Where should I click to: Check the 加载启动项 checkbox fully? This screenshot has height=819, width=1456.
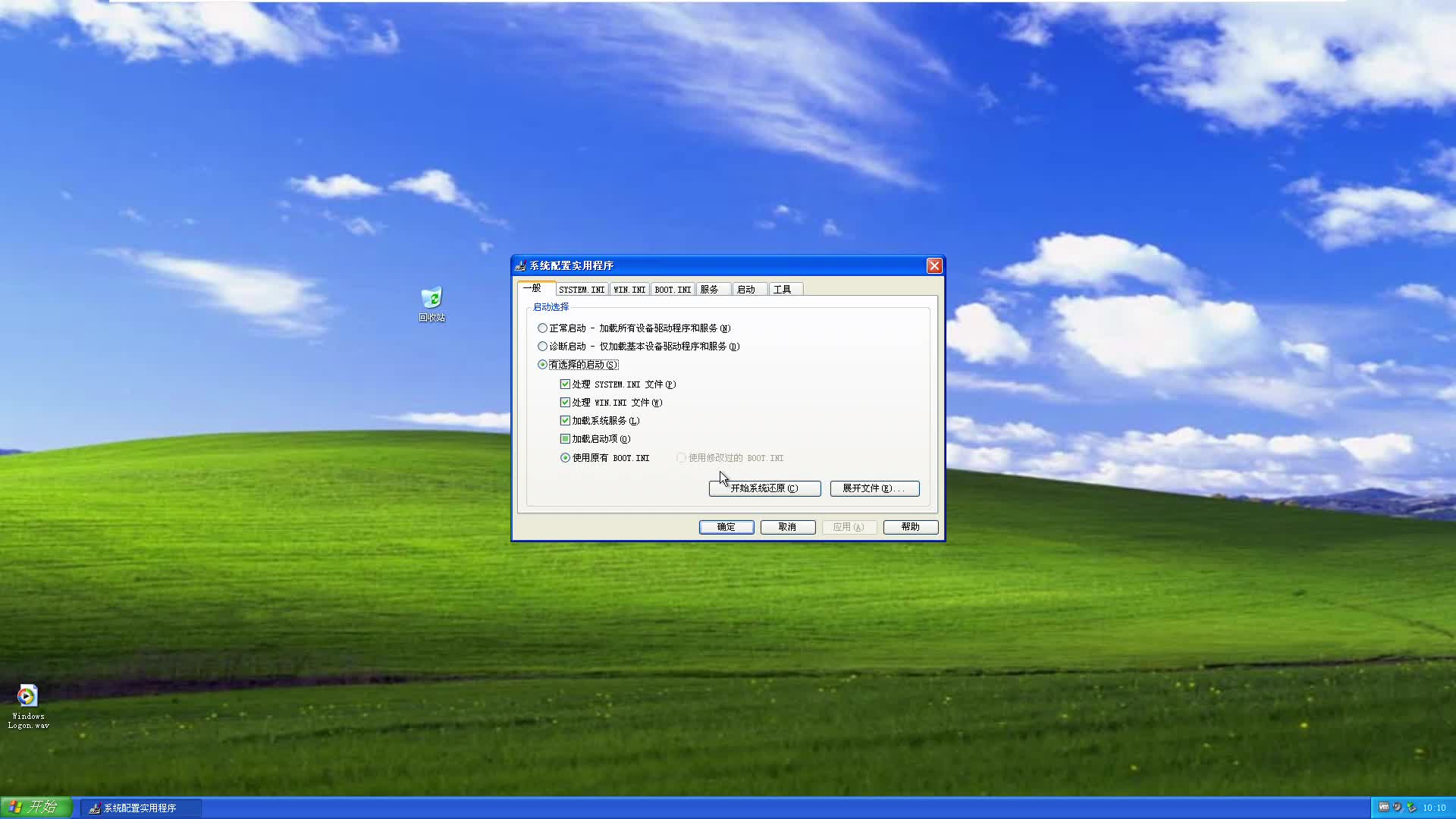pyautogui.click(x=565, y=438)
